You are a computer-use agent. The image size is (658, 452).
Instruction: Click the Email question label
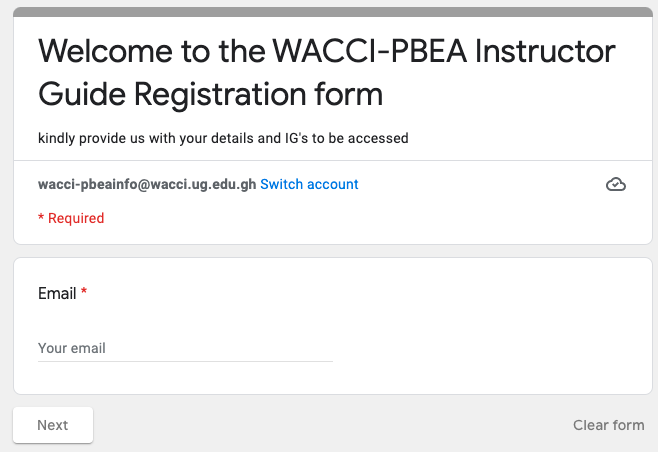(x=57, y=293)
